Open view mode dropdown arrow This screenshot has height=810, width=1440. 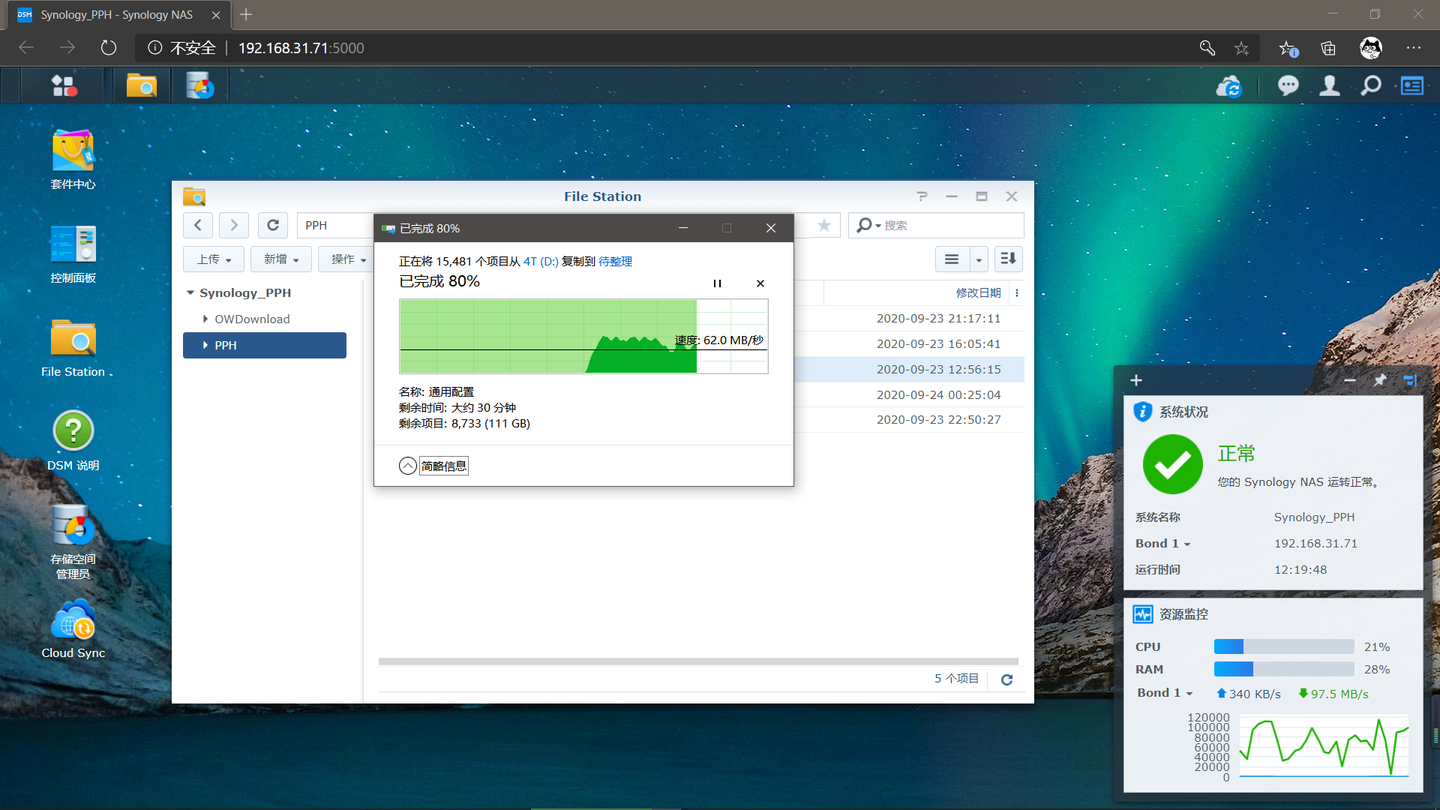tap(979, 259)
